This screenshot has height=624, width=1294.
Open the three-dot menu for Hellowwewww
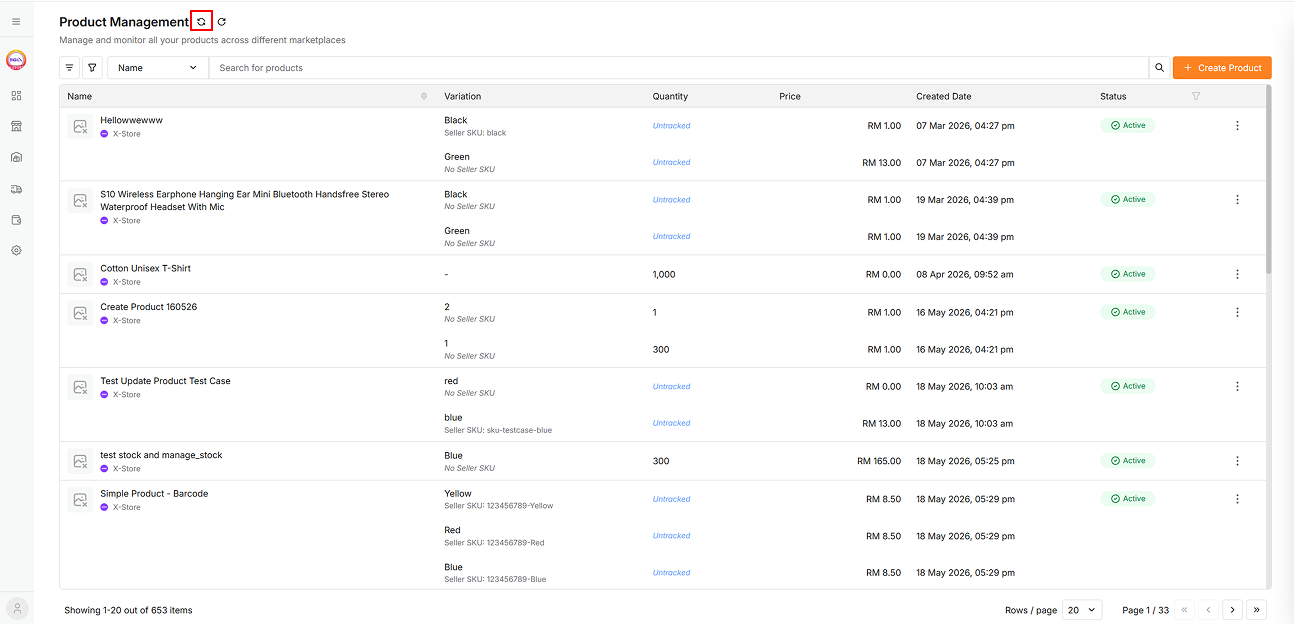click(x=1237, y=126)
